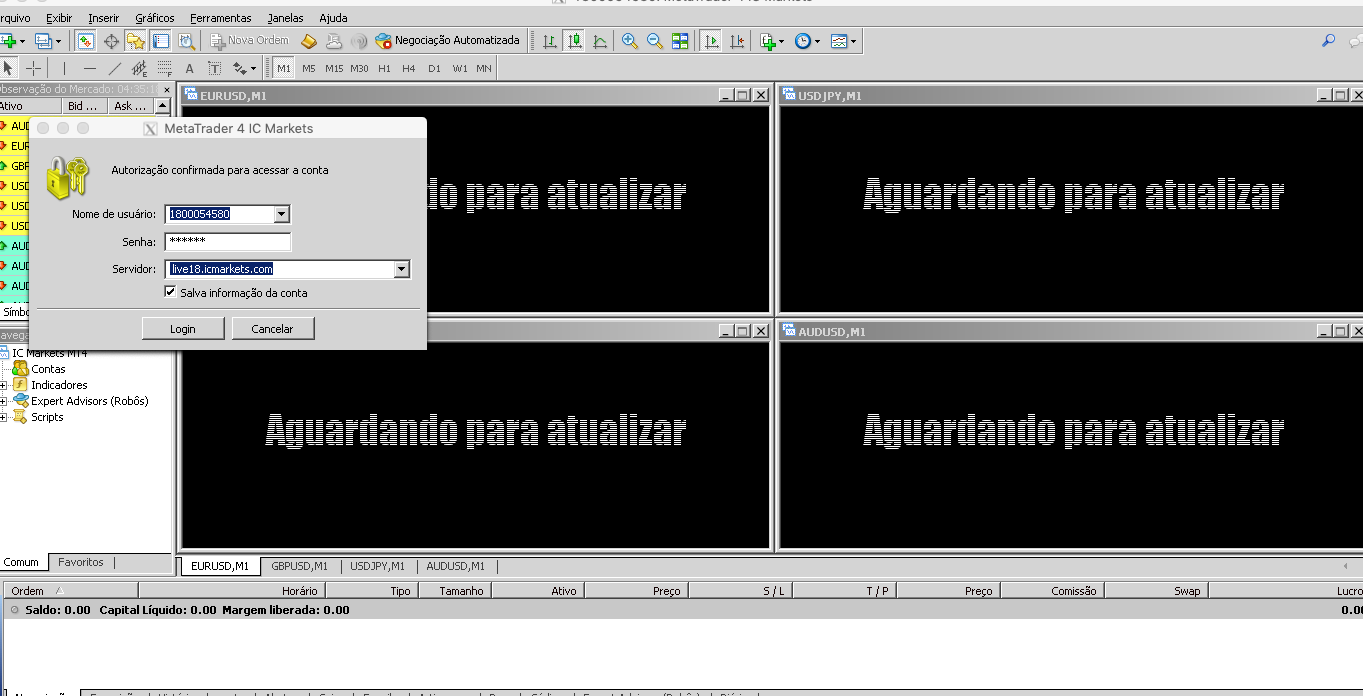Draw vertical line tool
The width and height of the screenshot is (1363, 696).
[x=65, y=68]
